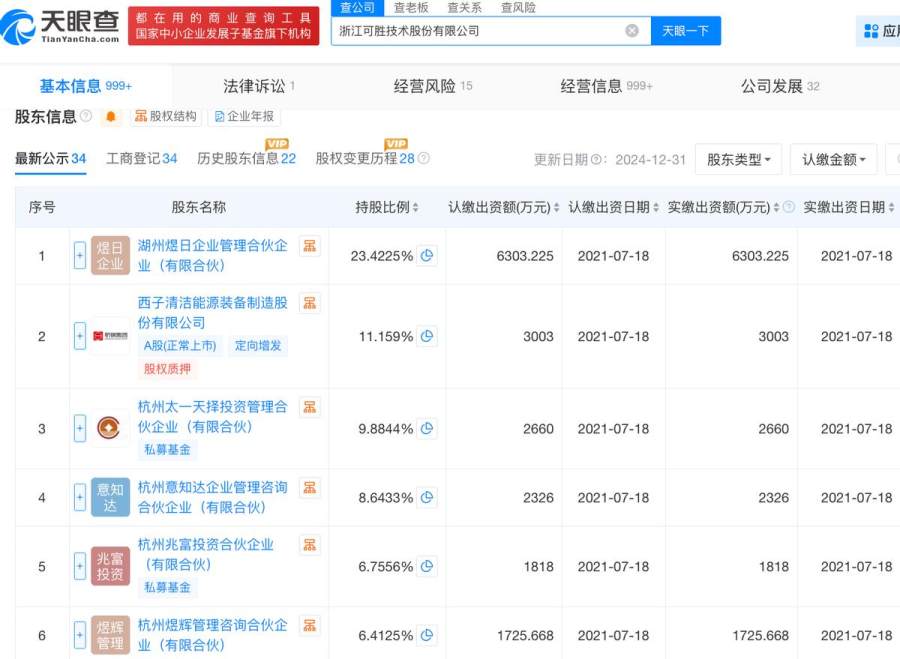This screenshot has width=900, height=659.
Task: Click the orange notification bell beside 股东信息
Action: click(x=111, y=117)
